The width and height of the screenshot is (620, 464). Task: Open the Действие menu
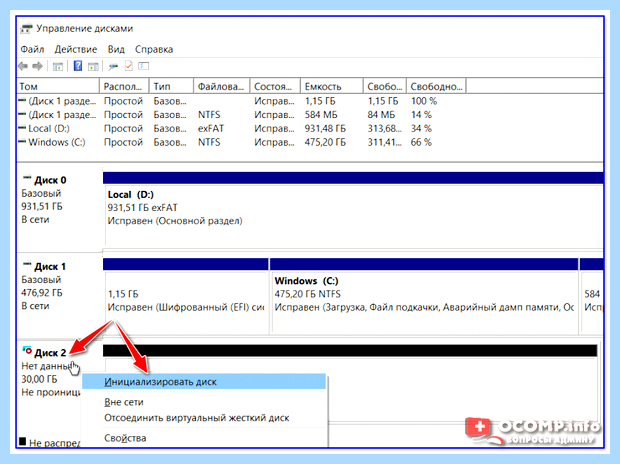pyautogui.click(x=76, y=49)
